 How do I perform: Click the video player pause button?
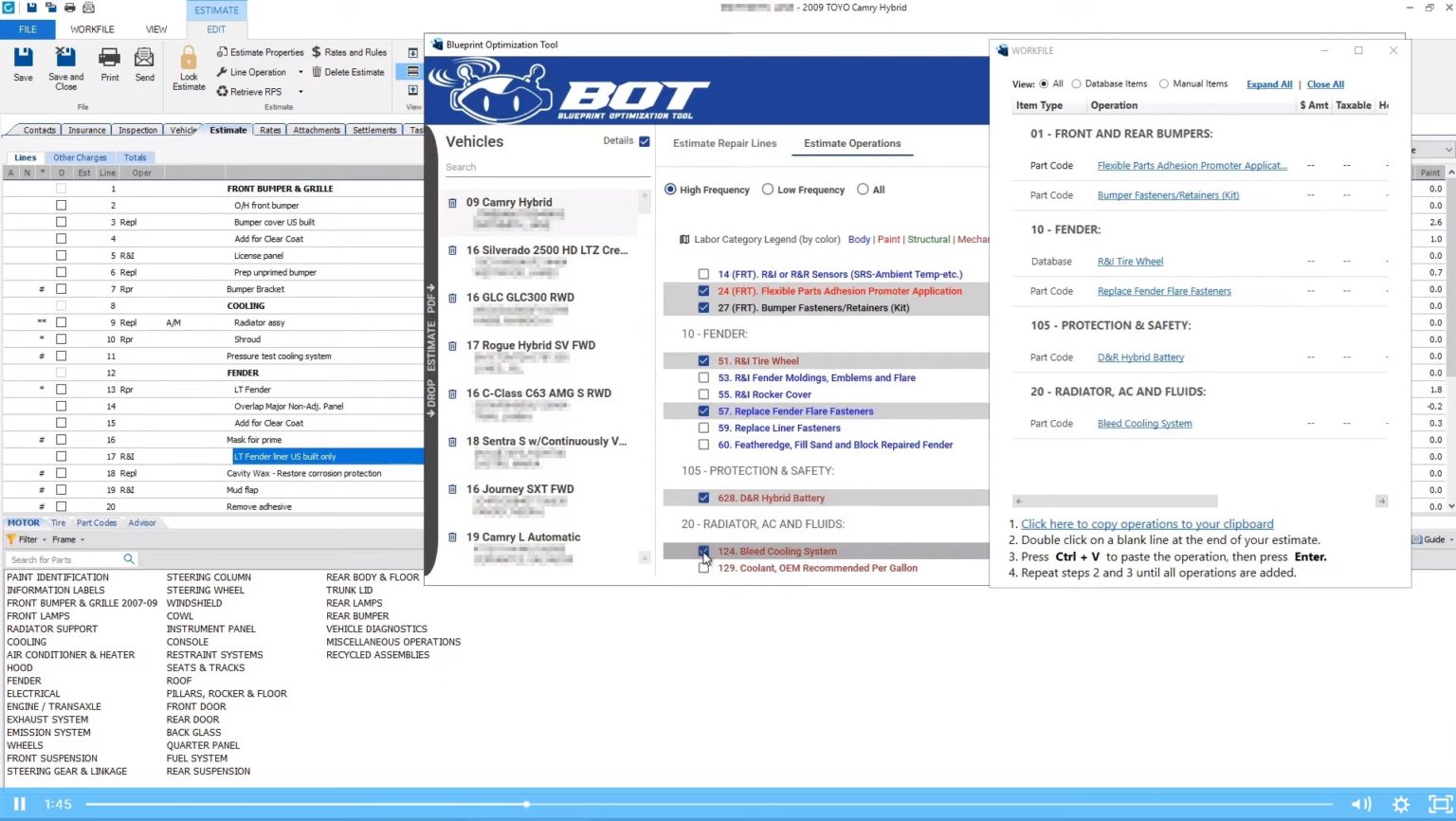(x=19, y=804)
